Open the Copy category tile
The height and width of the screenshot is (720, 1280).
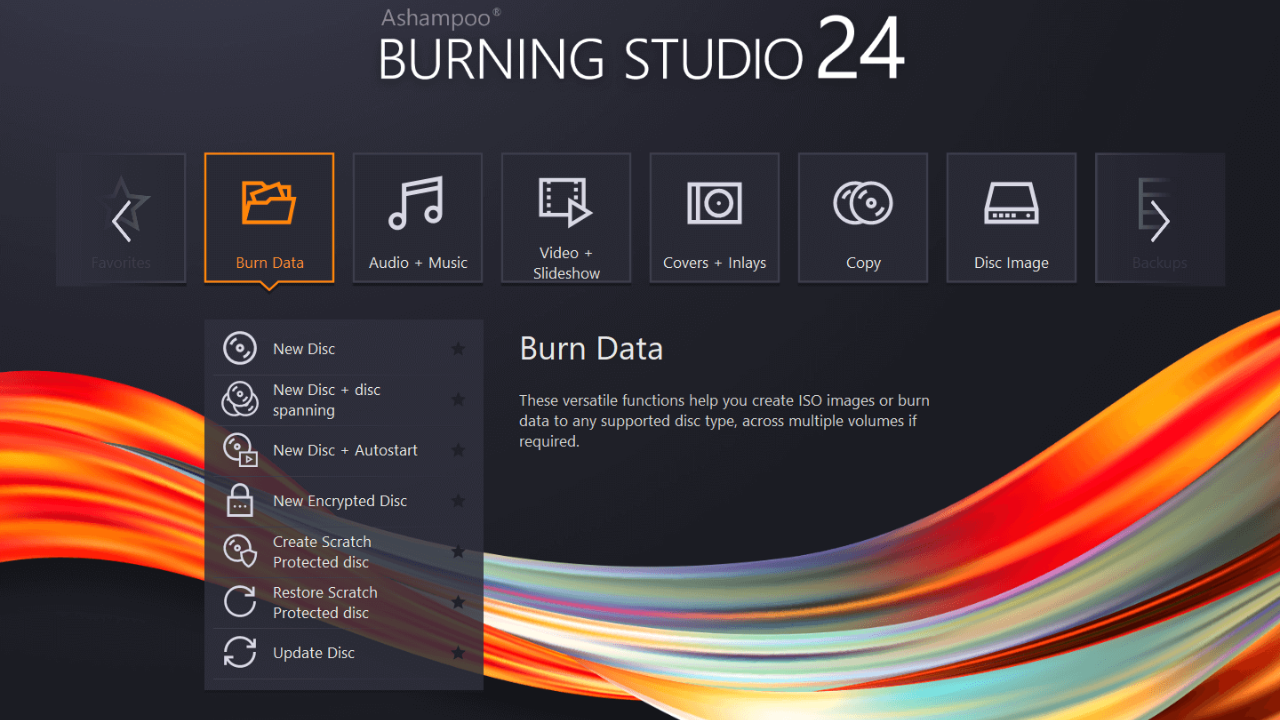(863, 218)
